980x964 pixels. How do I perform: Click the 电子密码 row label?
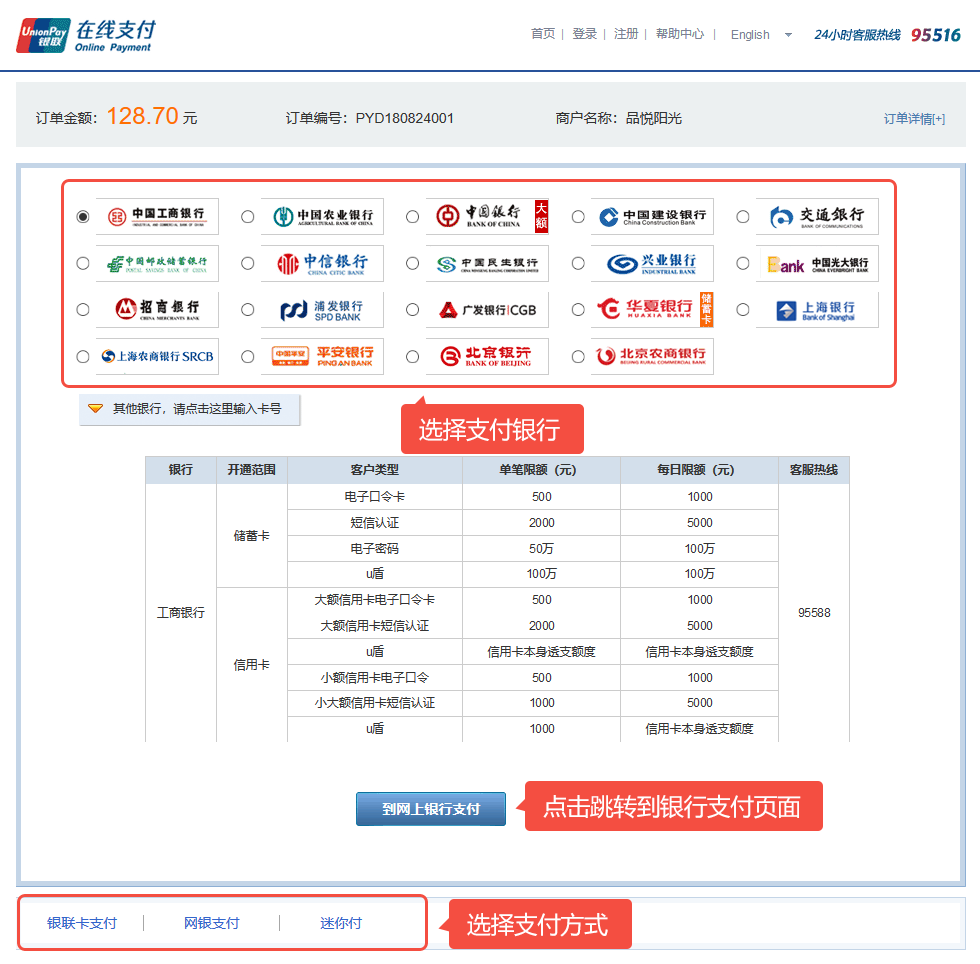(374, 548)
